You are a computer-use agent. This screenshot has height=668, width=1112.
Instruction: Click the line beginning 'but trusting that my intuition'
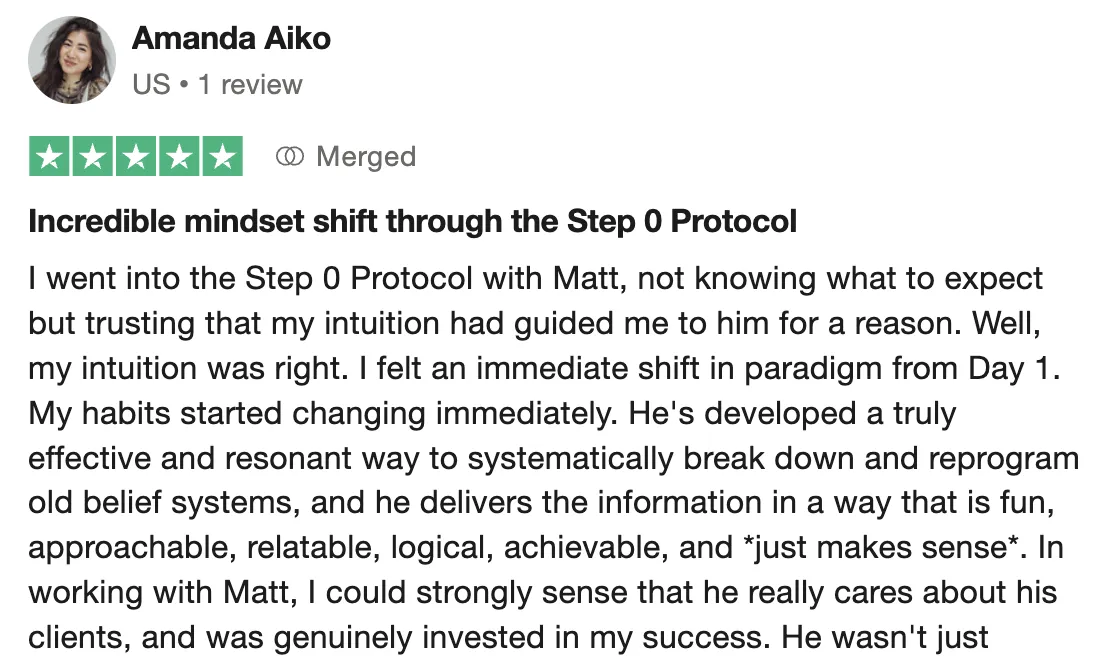535,324
